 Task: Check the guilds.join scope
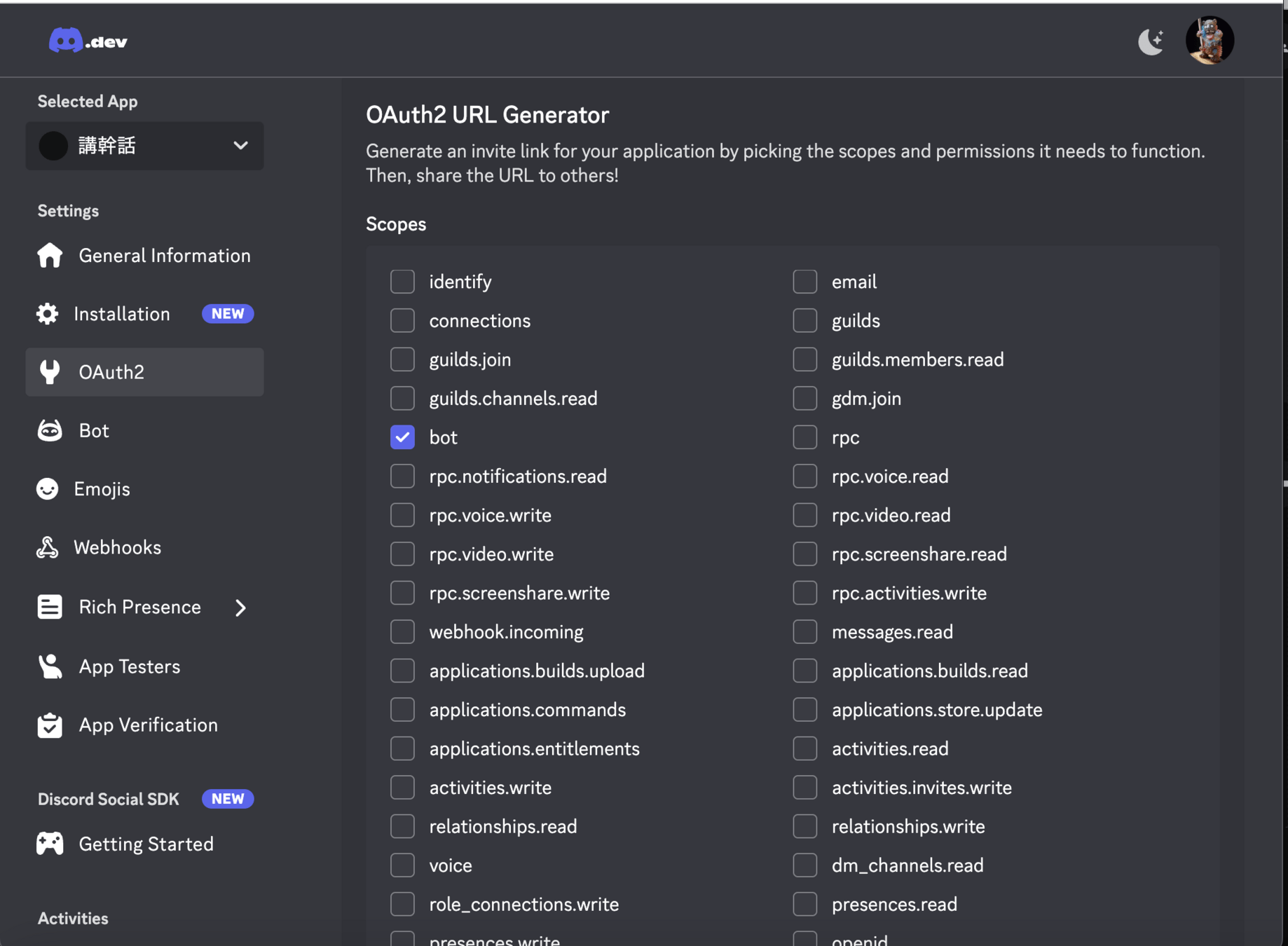pyautogui.click(x=402, y=359)
